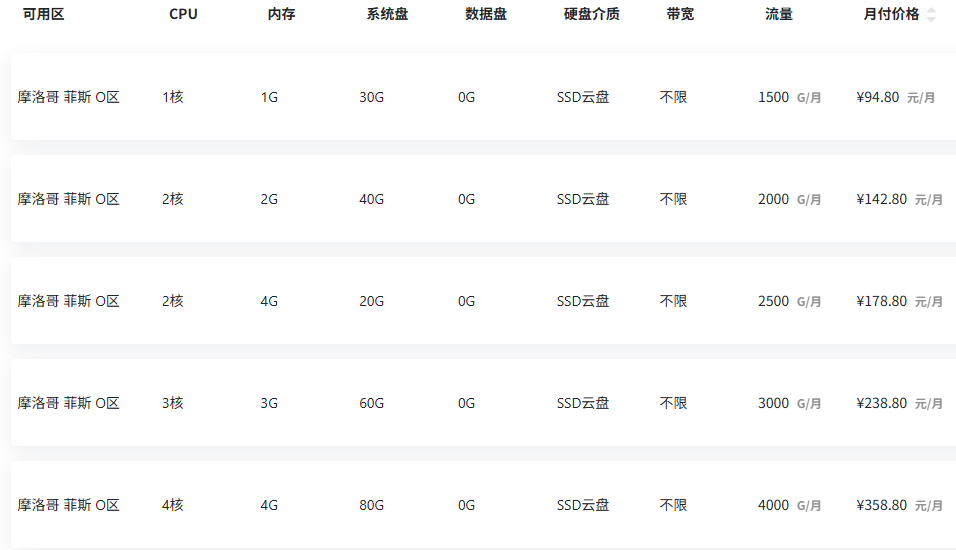Click the 月付价格 header label
The height and width of the screenshot is (550, 956).
(891, 14)
